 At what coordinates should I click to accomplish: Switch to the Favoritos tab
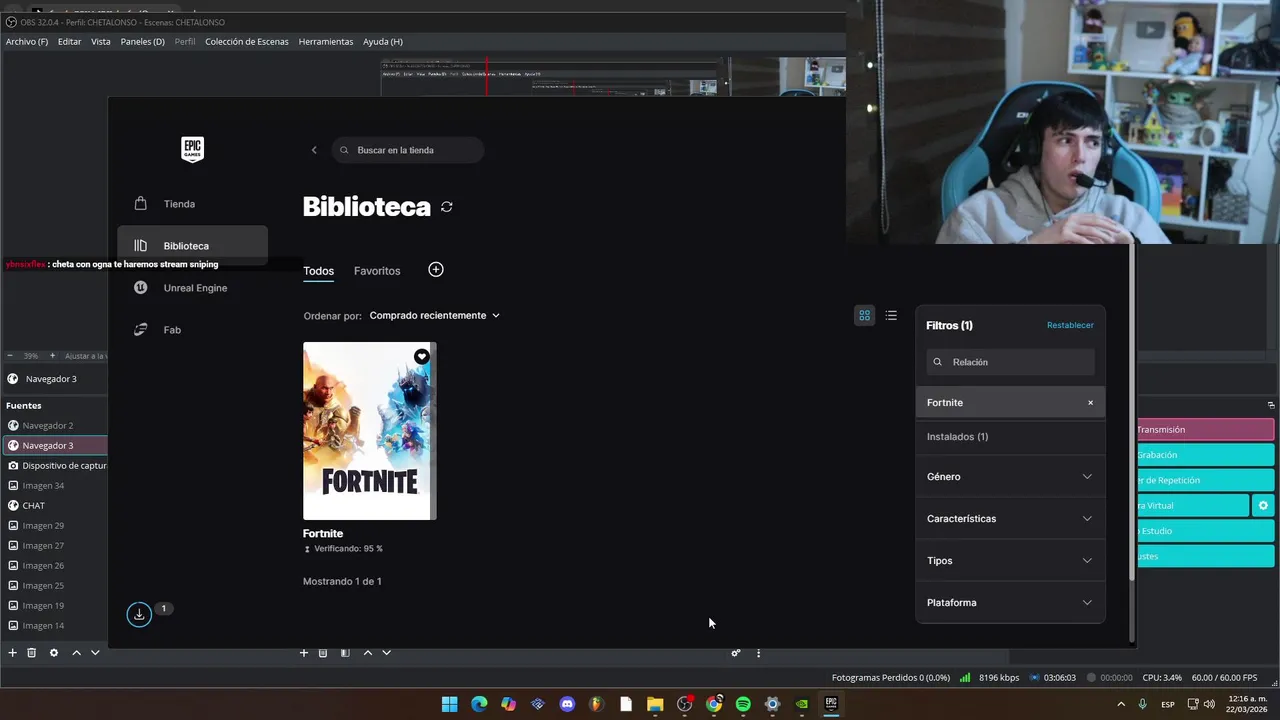[377, 271]
